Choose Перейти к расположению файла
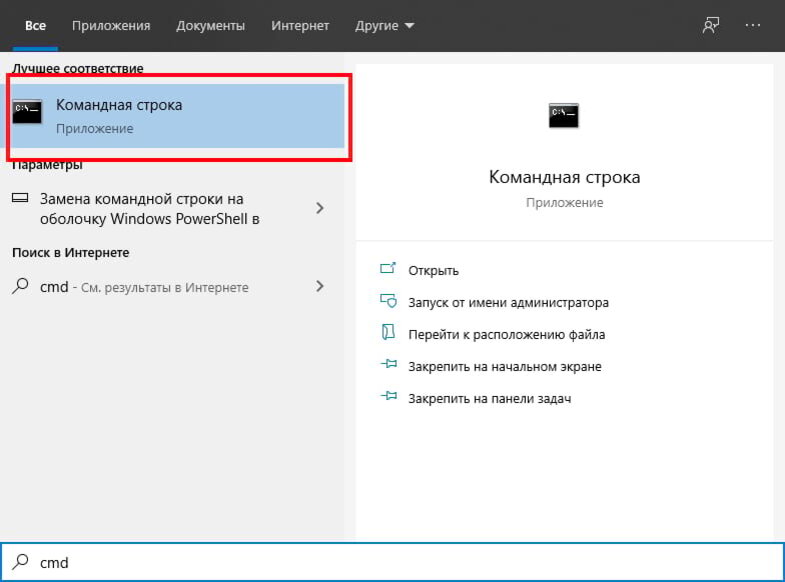Screen dimensions: 785x582 (x=506, y=334)
